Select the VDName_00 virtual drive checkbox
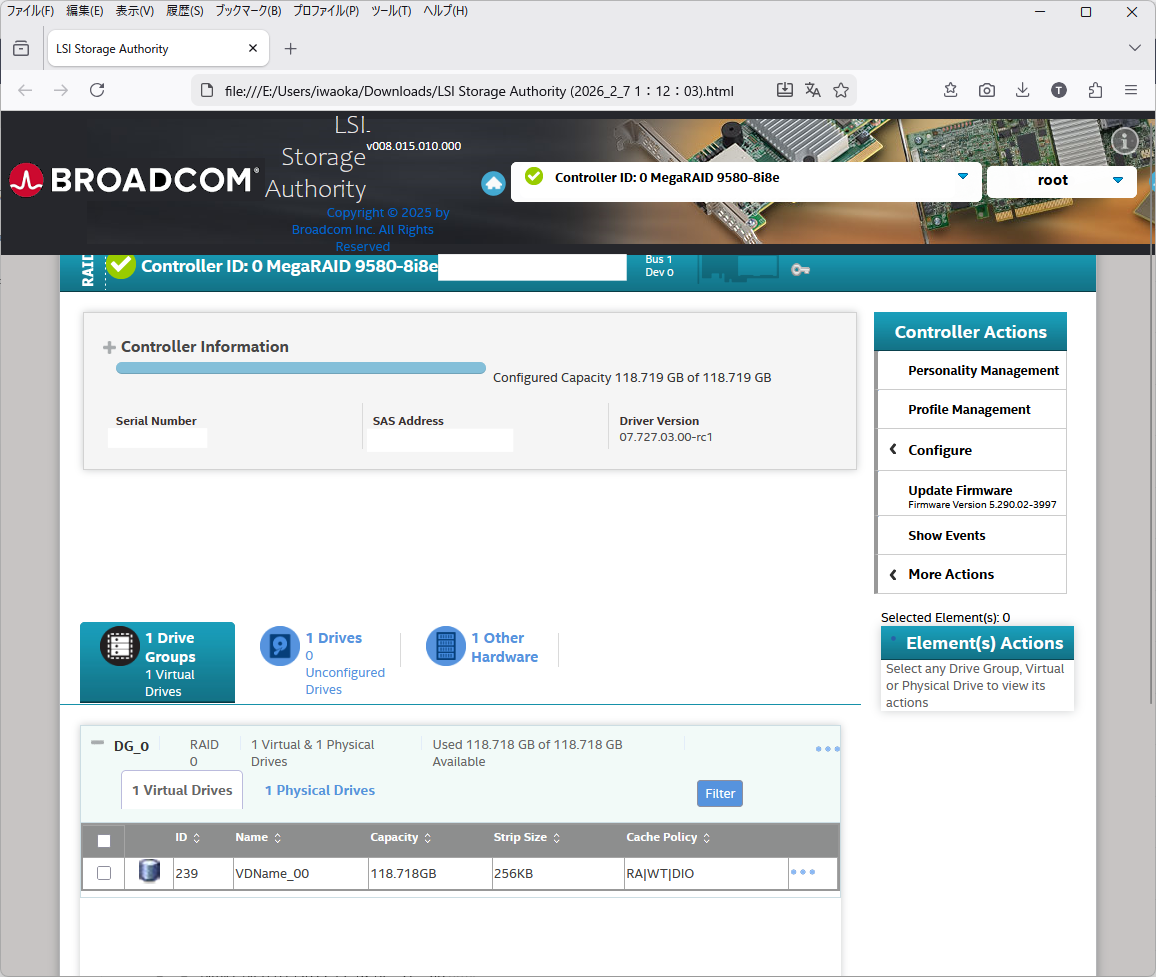 pos(104,873)
